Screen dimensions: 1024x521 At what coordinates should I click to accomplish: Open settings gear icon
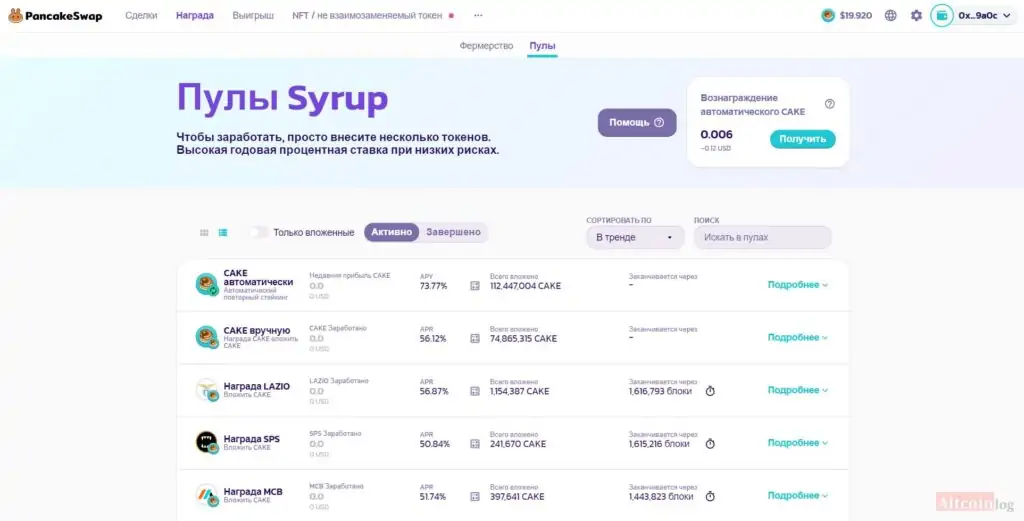click(x=916, y=15)
